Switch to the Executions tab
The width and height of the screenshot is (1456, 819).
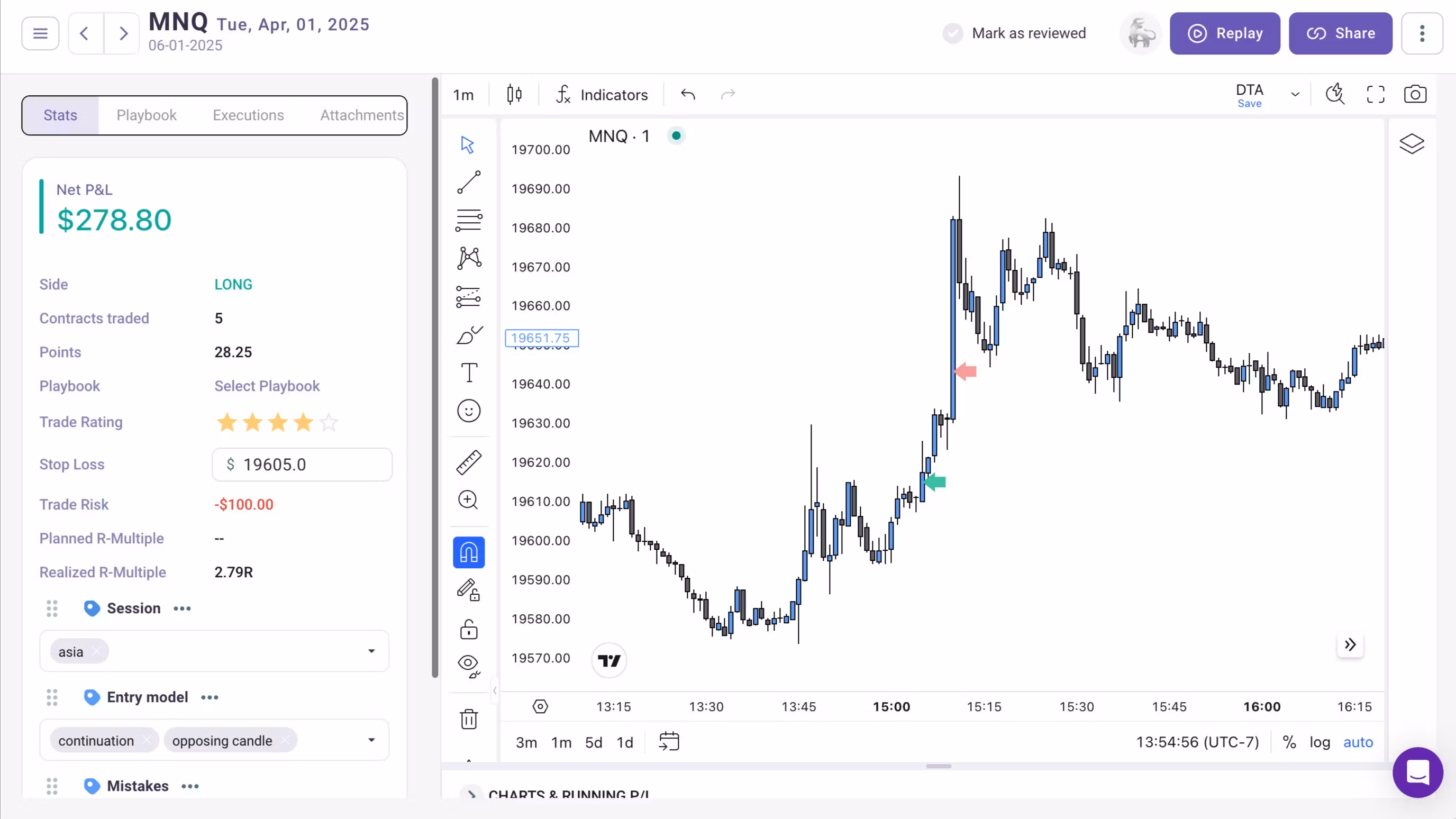tap(248, 115)
